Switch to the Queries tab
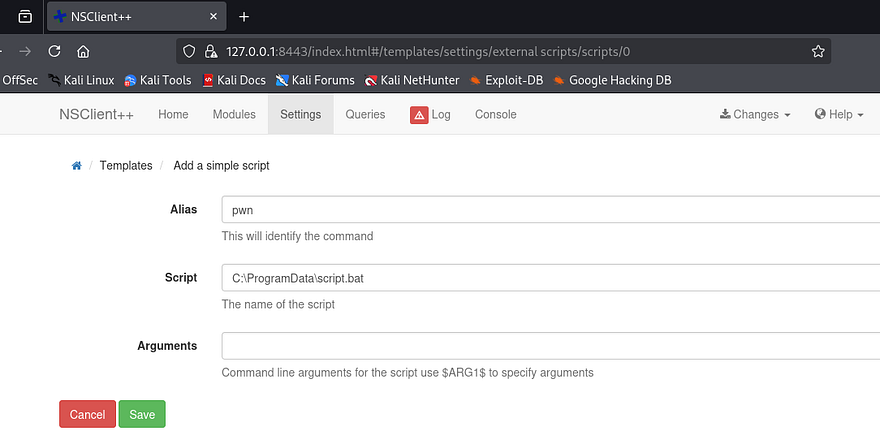The height and width of the screenshot is (448, 880). pos(365,115)
